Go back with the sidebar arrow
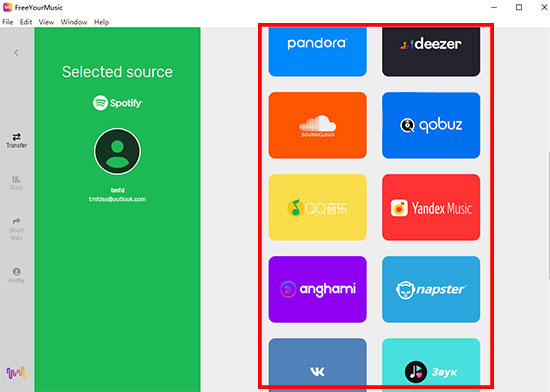The image size is (550, 392). coord(16,53)
